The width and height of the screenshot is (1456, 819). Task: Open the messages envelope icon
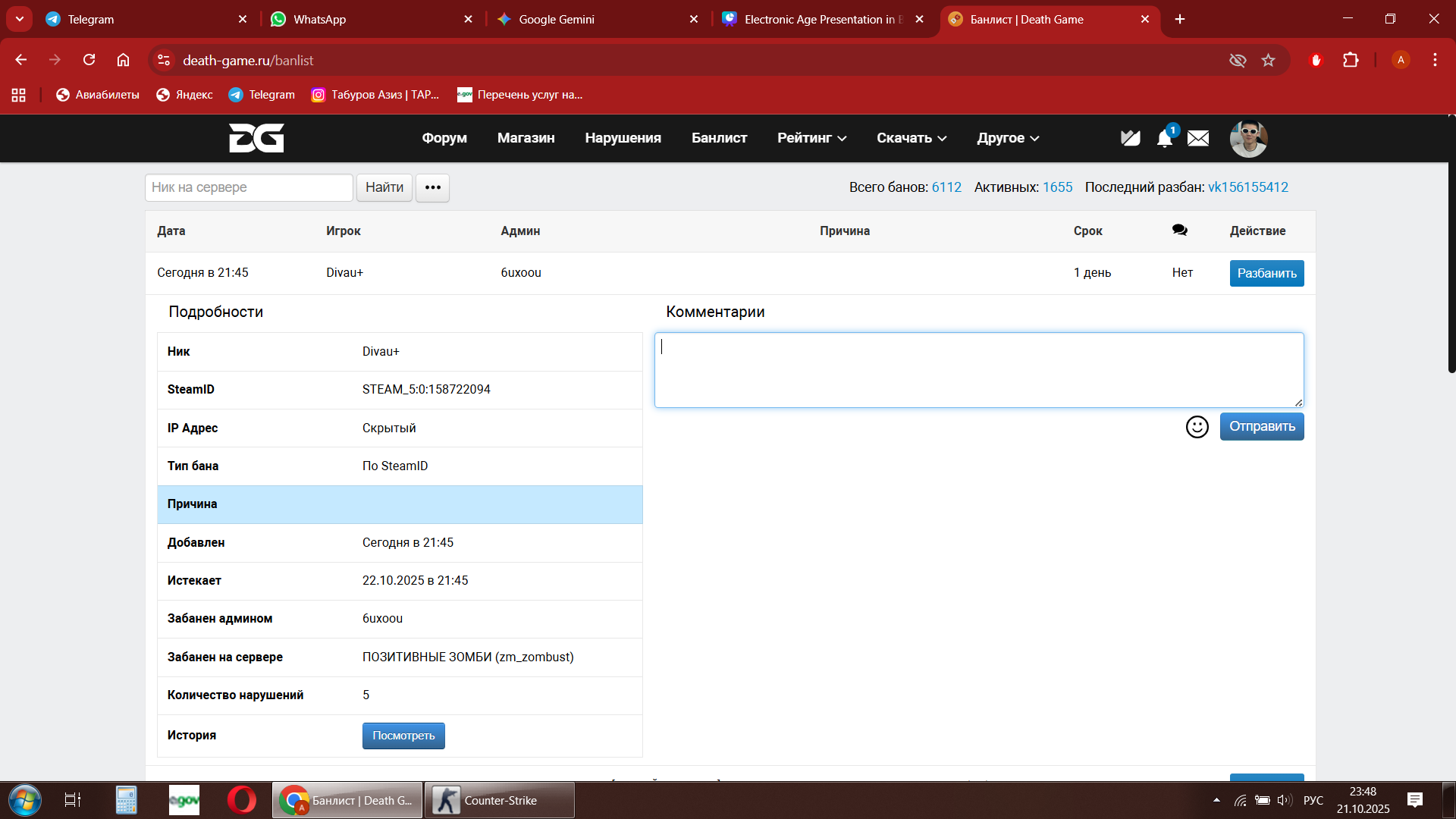[x=1198, y=139]
